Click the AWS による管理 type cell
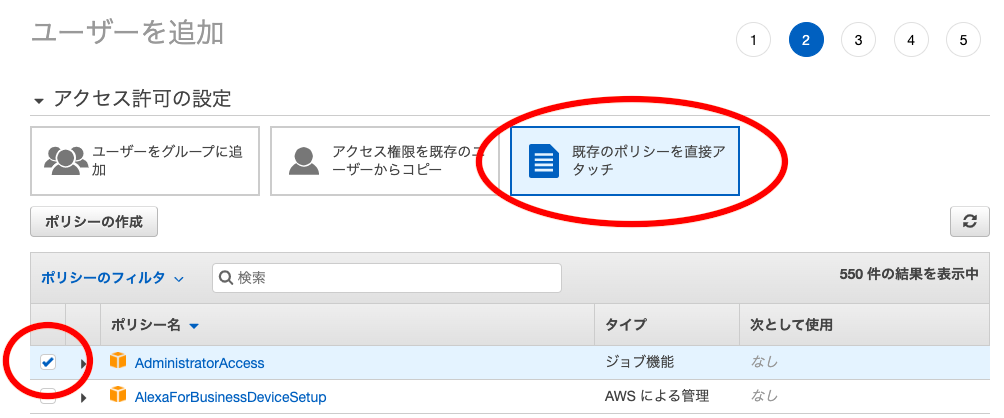 click(x=657, y=396)
